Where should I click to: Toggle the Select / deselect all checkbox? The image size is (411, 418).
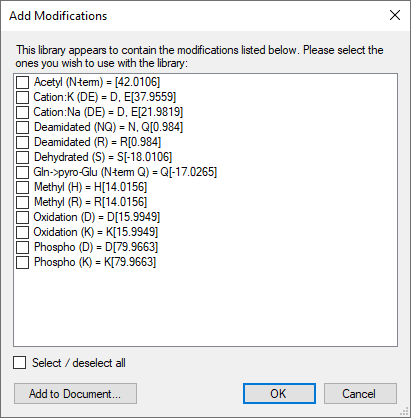(x=20, y=363)
